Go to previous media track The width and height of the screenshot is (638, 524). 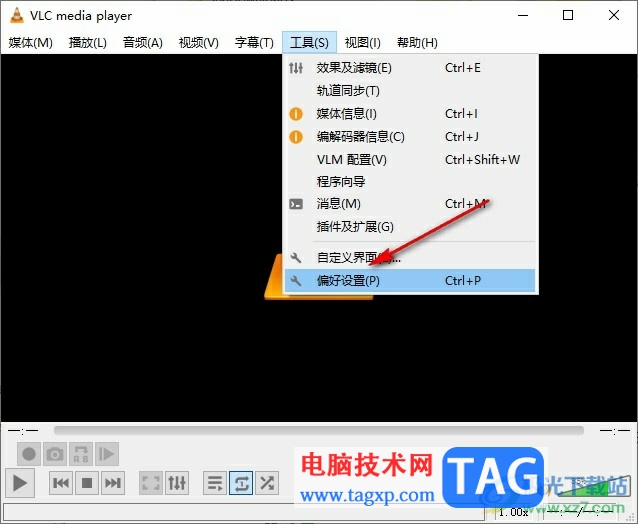click(x=61, y=483)
